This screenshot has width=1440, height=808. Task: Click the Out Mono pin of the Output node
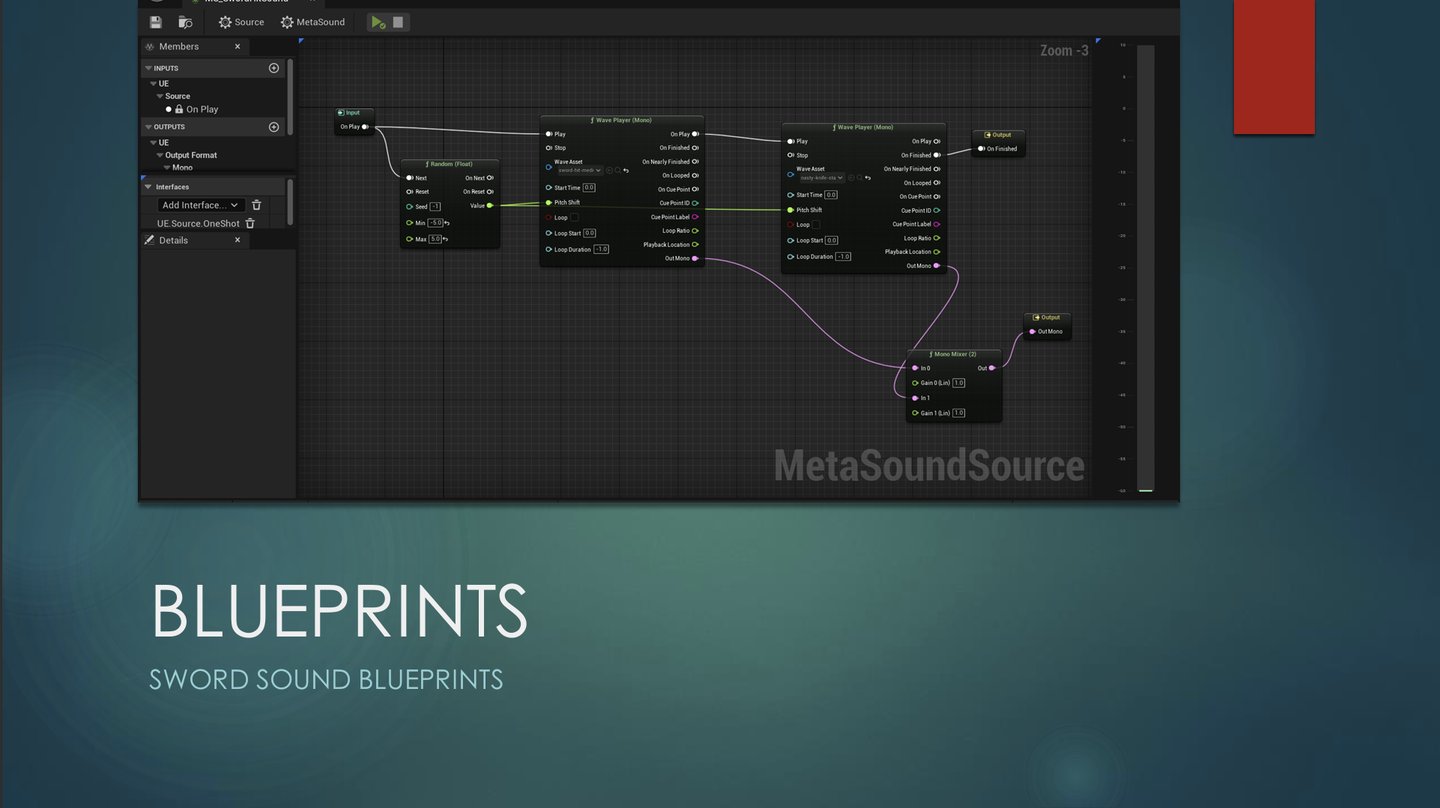[1032, 331]
